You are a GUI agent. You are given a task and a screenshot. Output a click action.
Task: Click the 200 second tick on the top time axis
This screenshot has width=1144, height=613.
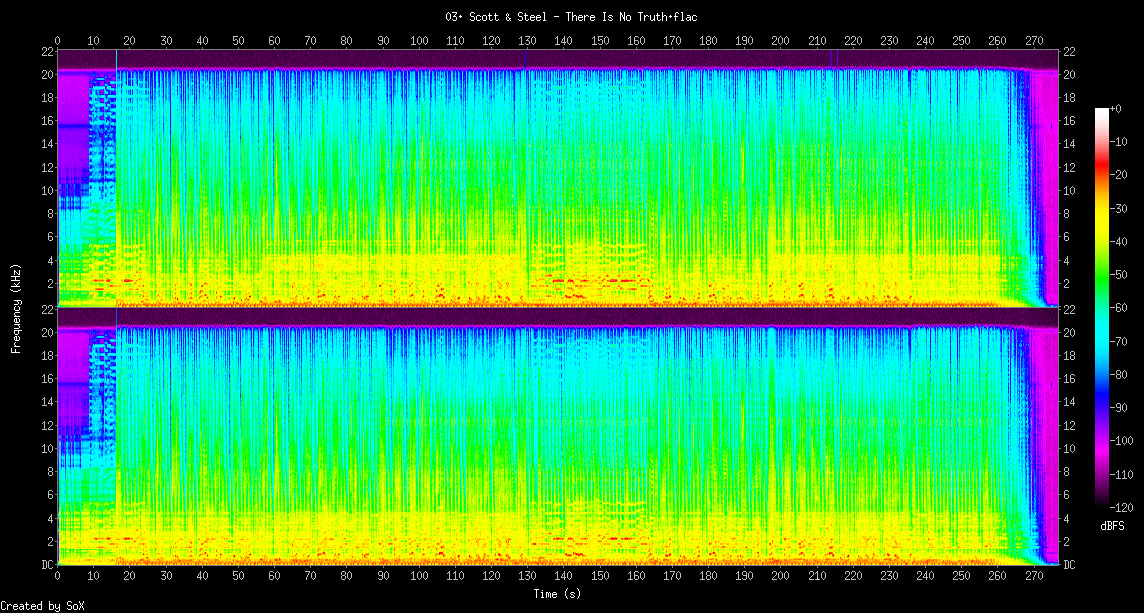click(x=780, y=41)
